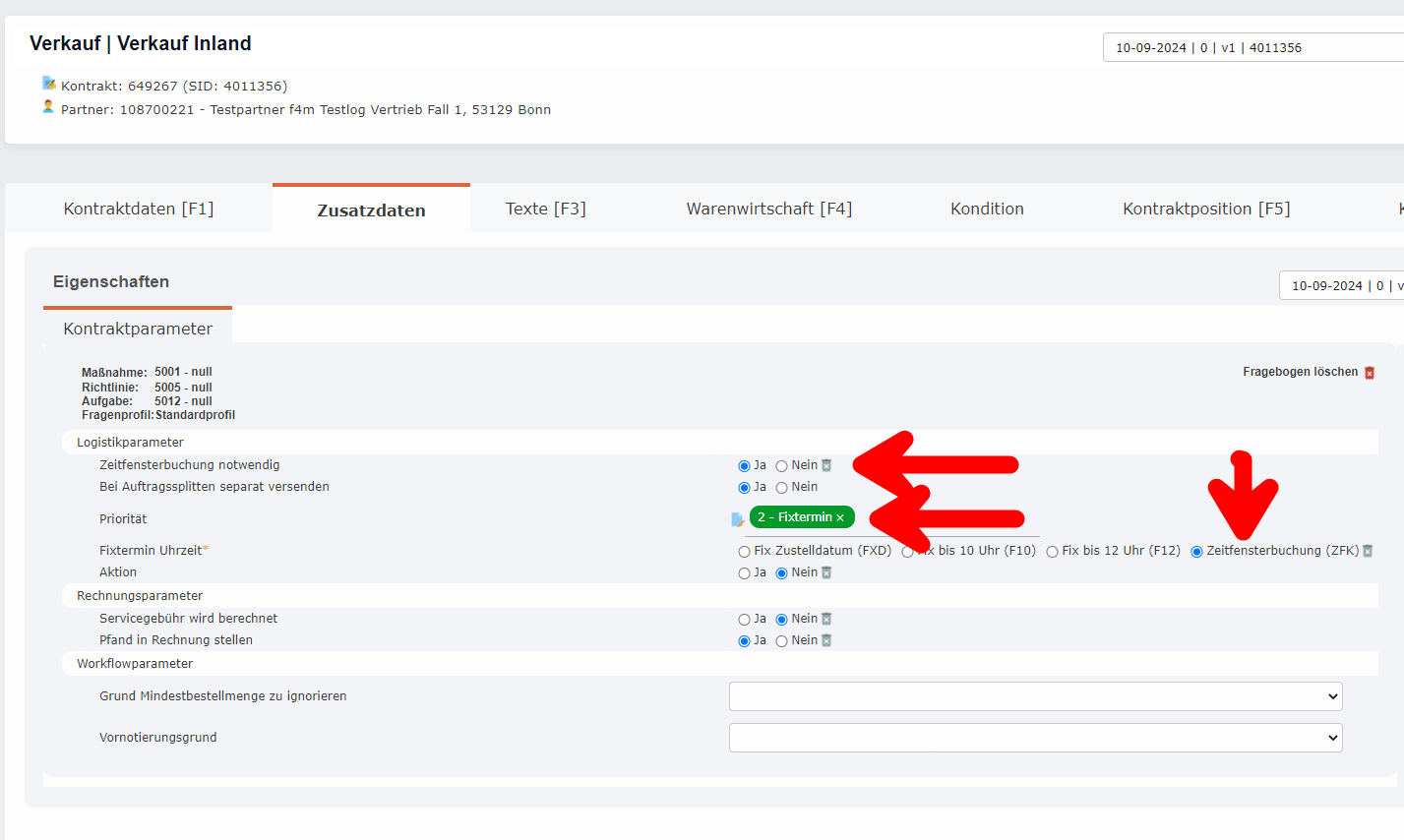The image size is (1404, 840).
Task: Click the red Fragebogen löschen trash icon
Action: click(1369, 373)
